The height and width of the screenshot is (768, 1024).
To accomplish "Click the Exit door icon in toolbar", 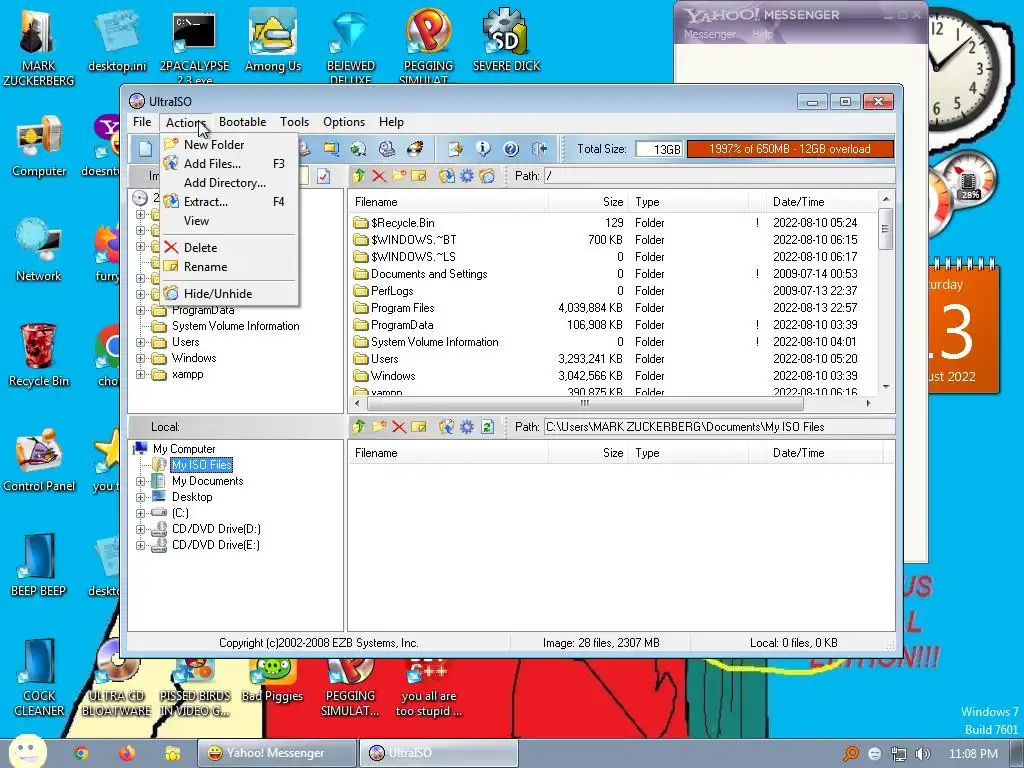I will 539,149.
